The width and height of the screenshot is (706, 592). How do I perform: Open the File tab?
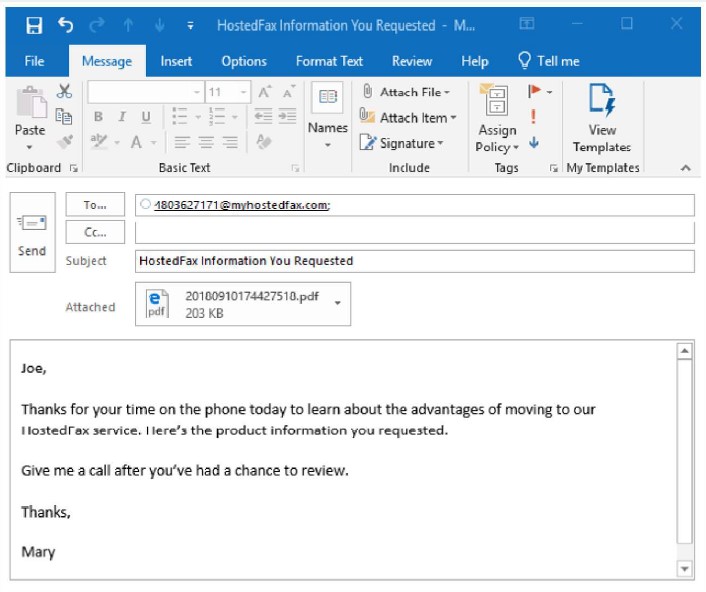tap(34, 61)
